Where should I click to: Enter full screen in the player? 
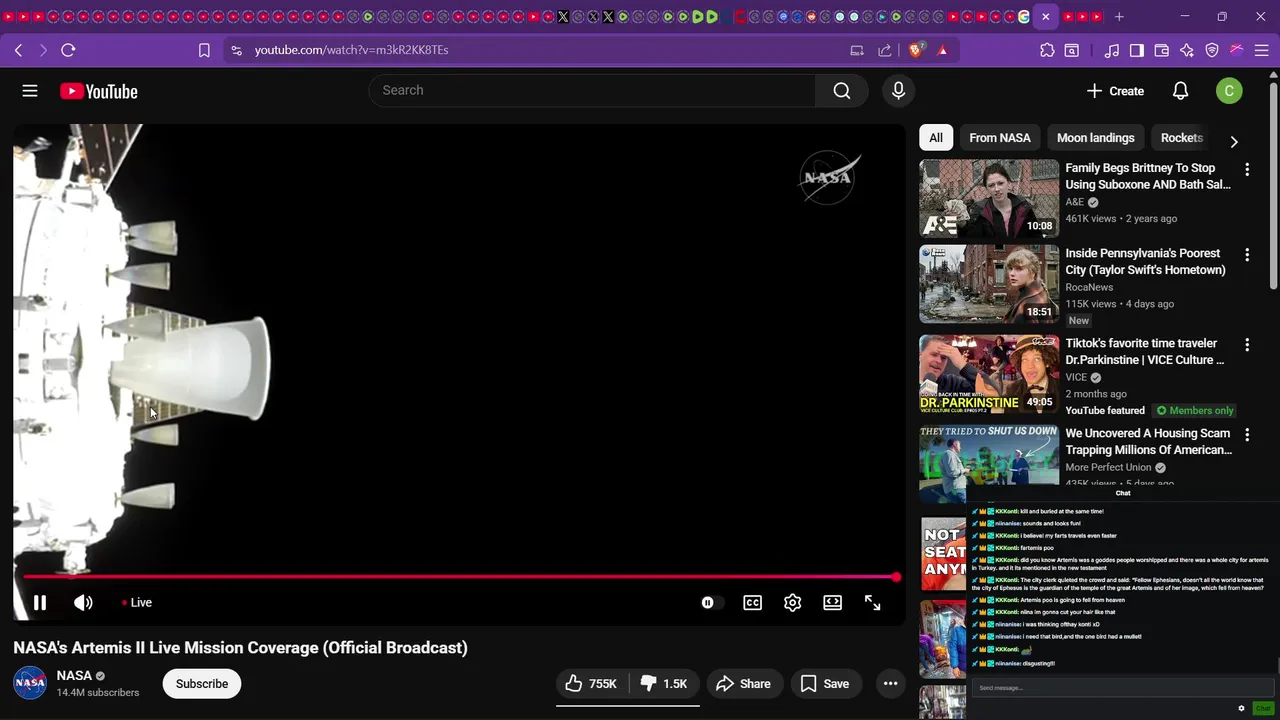872,602
